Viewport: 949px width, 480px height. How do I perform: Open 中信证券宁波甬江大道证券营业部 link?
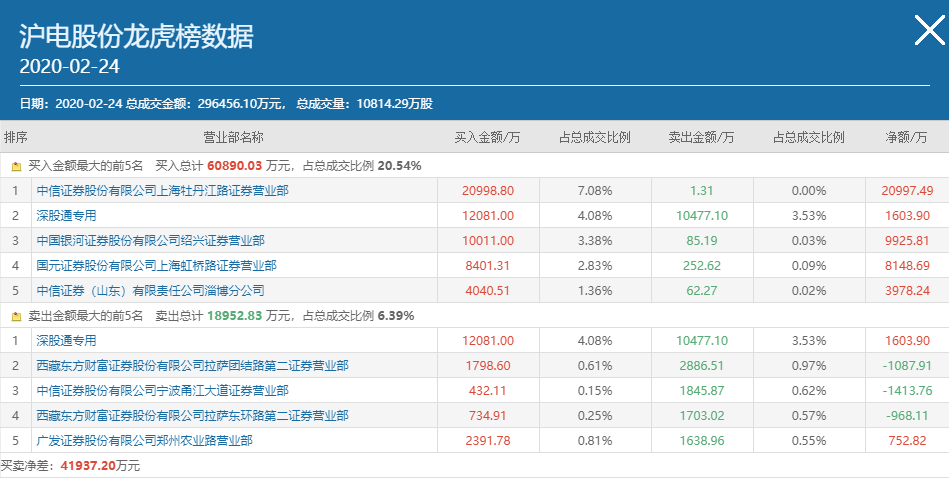[162, 391]
